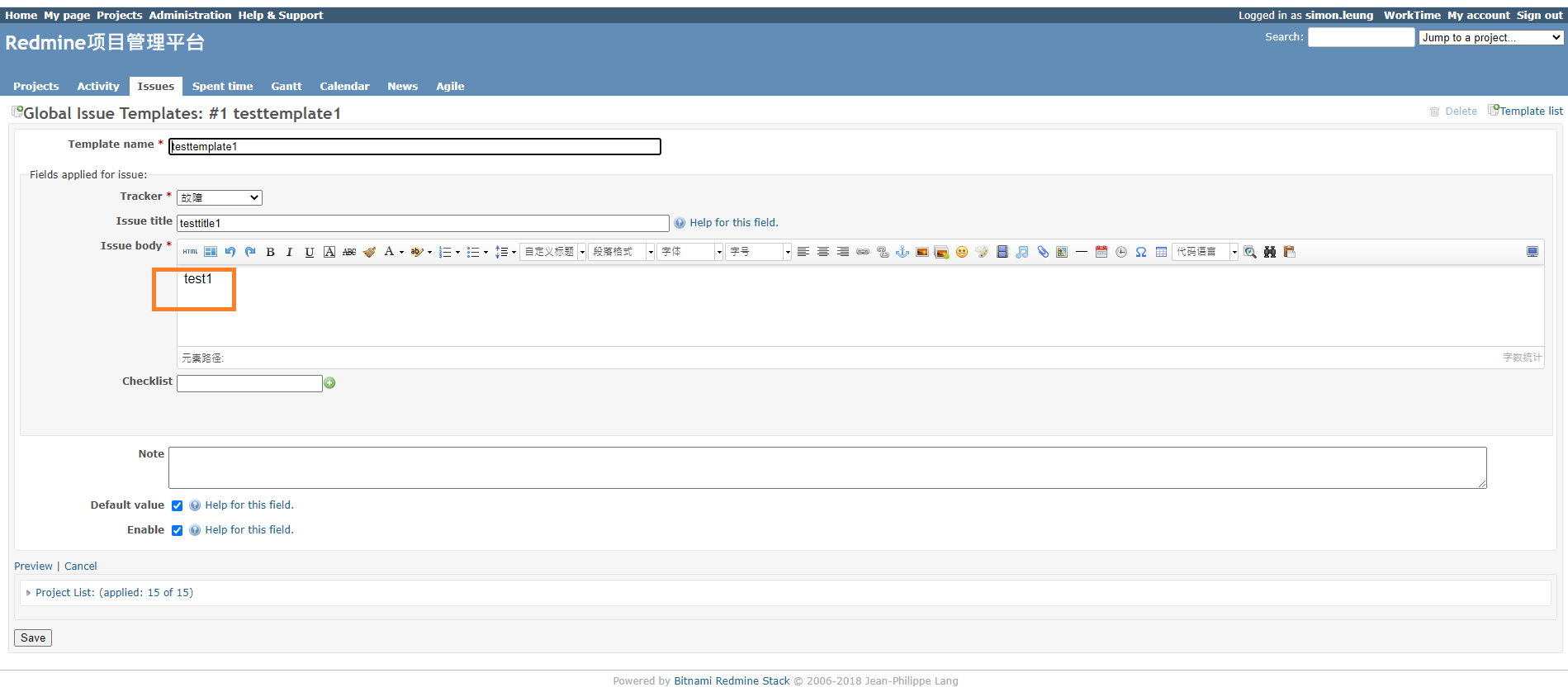Click the Preview link
This screenshot has height=692, width=1568.
[33, 566]
